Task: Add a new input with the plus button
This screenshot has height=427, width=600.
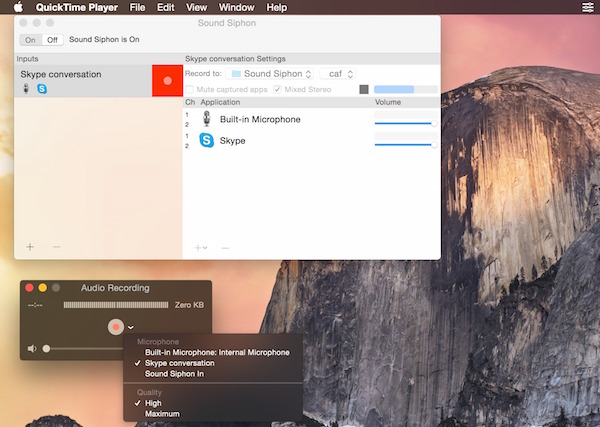Action: pyautogui.click(x=30, y=247)
